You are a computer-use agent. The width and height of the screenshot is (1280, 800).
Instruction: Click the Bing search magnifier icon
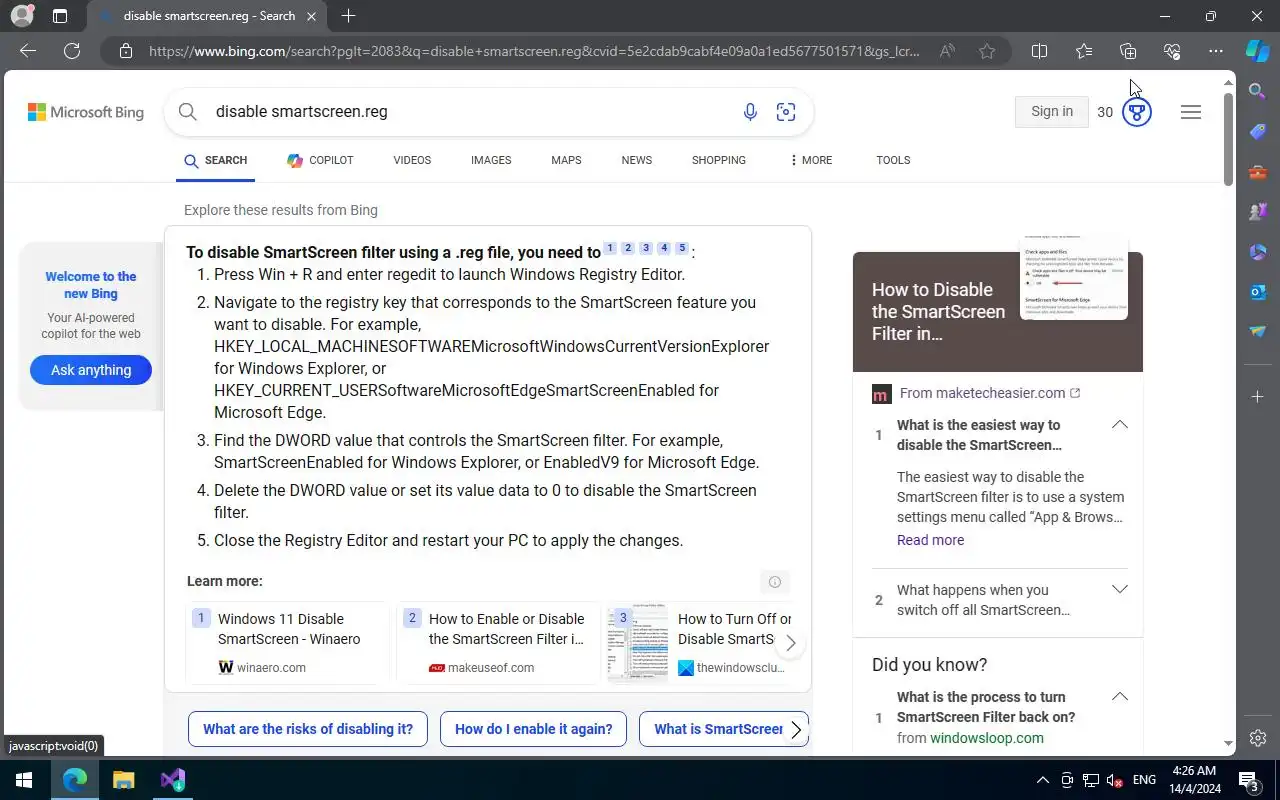(x=187, y=111)
